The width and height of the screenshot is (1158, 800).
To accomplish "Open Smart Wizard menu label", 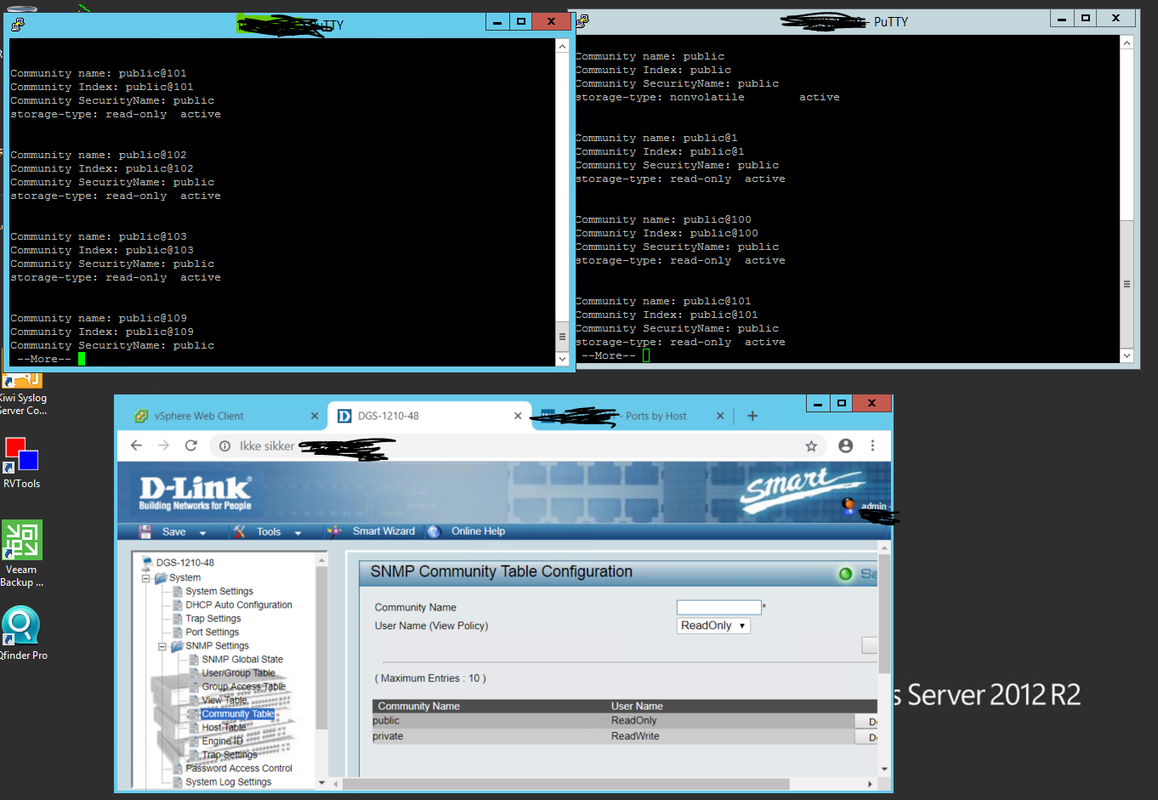I will click(x=383, y=531).
